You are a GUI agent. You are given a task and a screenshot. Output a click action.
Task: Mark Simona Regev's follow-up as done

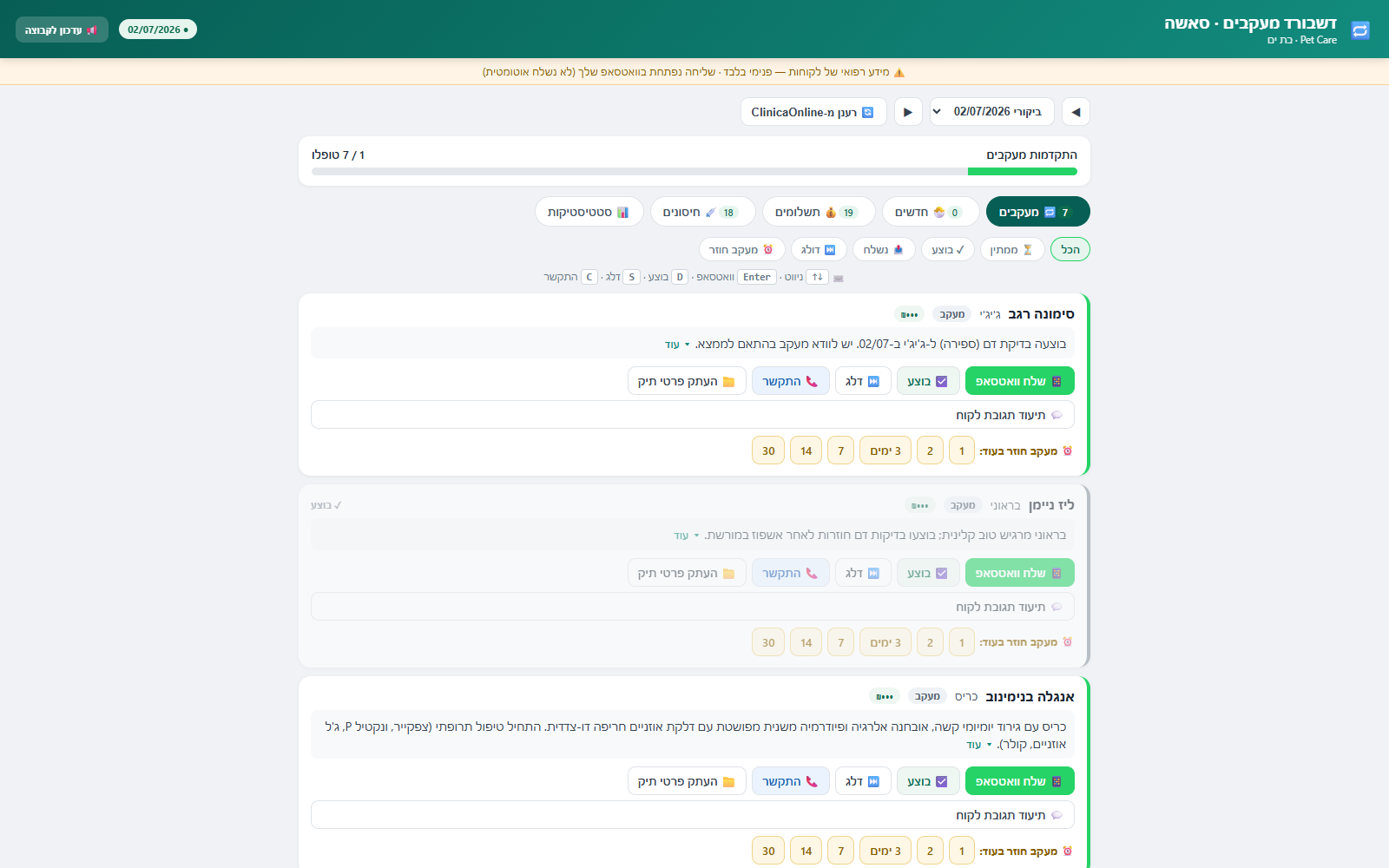click(x=928, y=381)
